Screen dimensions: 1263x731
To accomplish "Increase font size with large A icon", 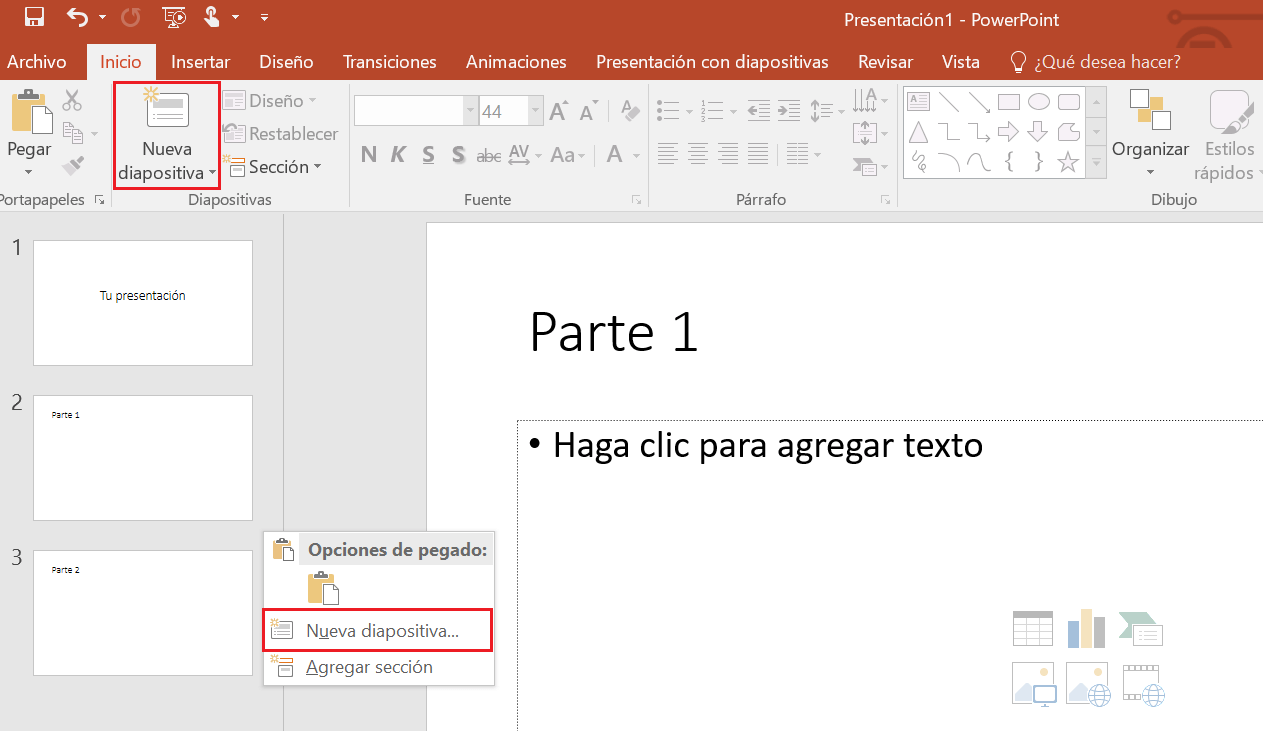I will pyautogui.click(x=559, y=110).
